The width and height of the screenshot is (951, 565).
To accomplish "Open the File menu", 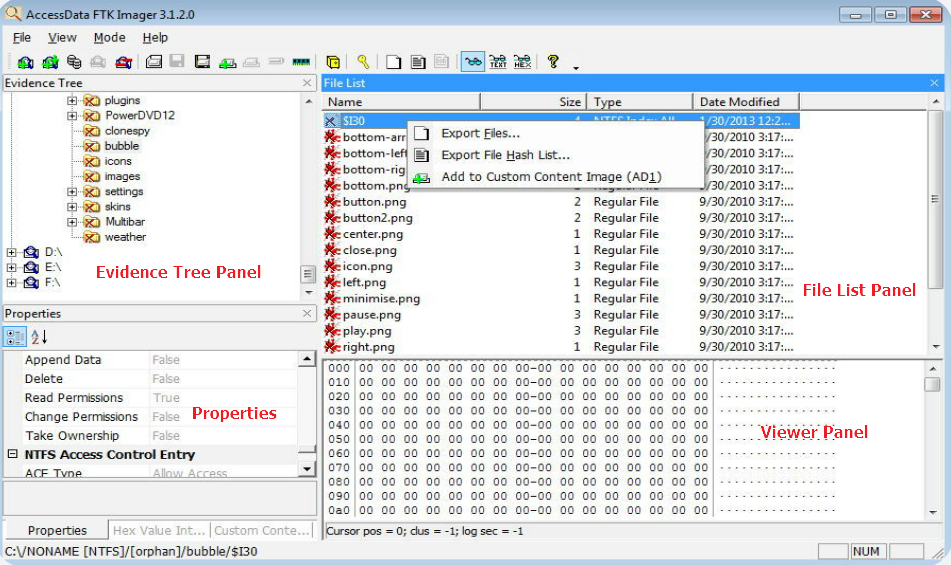I will coord(22,38).
